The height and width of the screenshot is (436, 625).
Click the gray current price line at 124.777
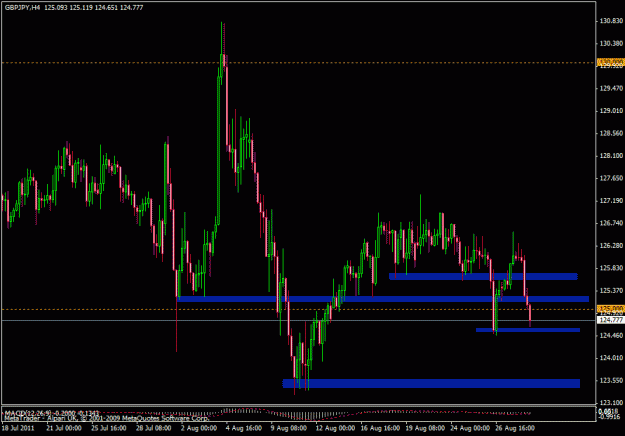(299, 320)
